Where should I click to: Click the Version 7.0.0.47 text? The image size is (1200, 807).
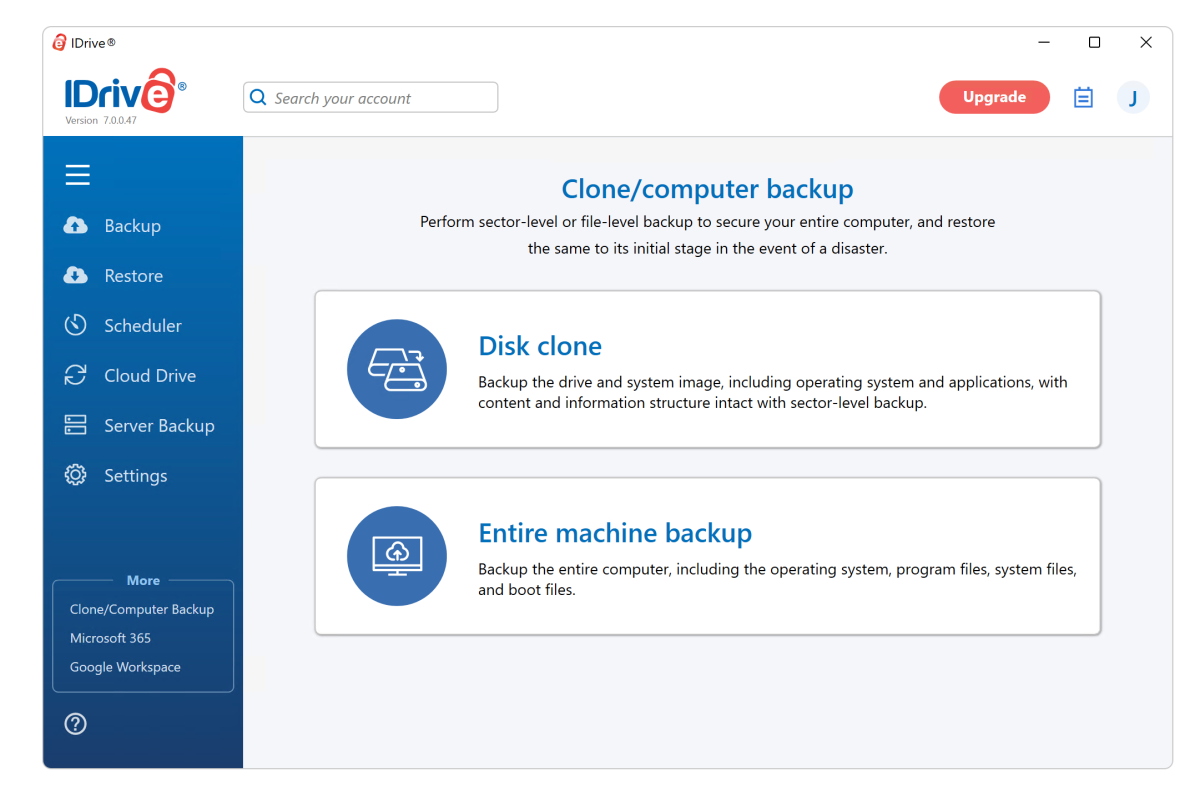pyautogui.click(x=101, y=121)
